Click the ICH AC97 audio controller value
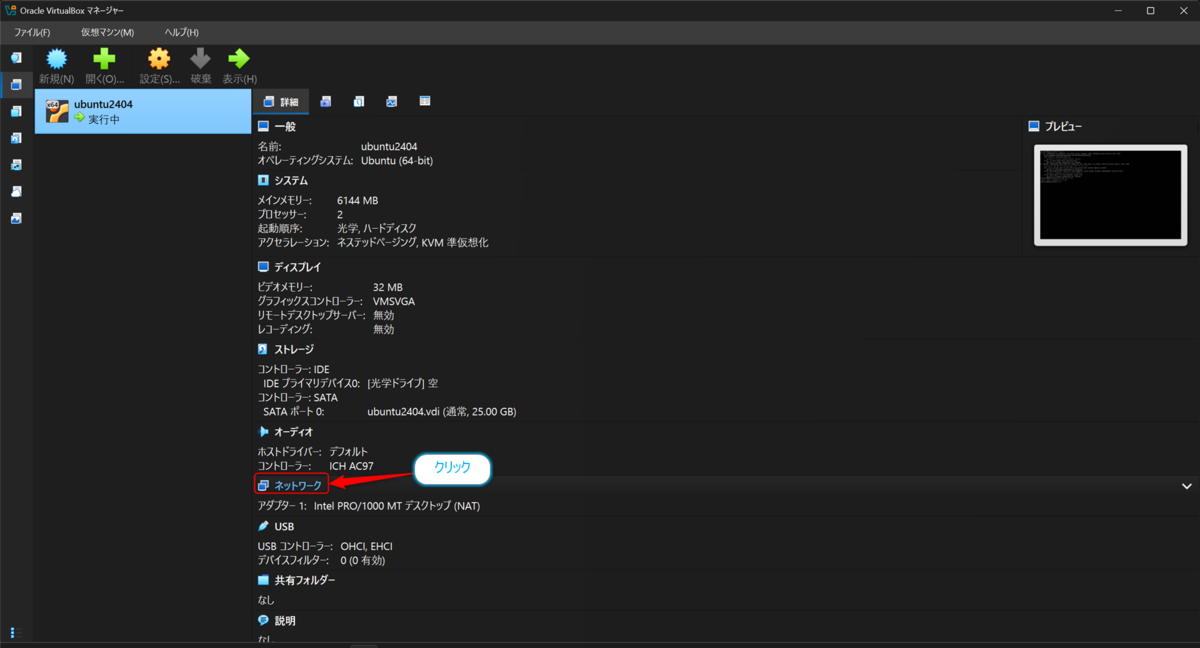1200x648 pixels. click(x=351, y=466)
